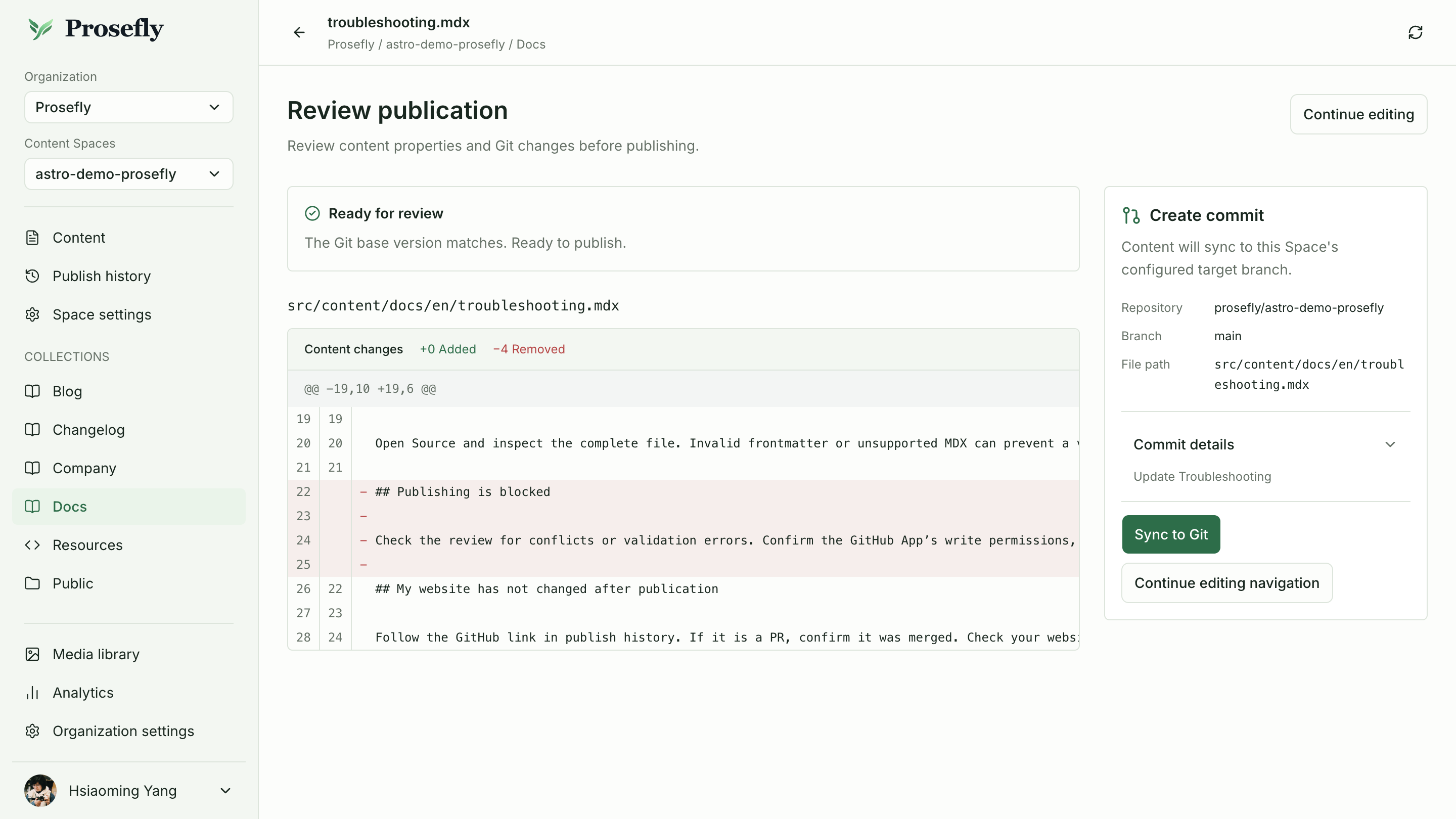
Task: Click the refresh sync icon at top right
Action: [x=1416, y=32]
